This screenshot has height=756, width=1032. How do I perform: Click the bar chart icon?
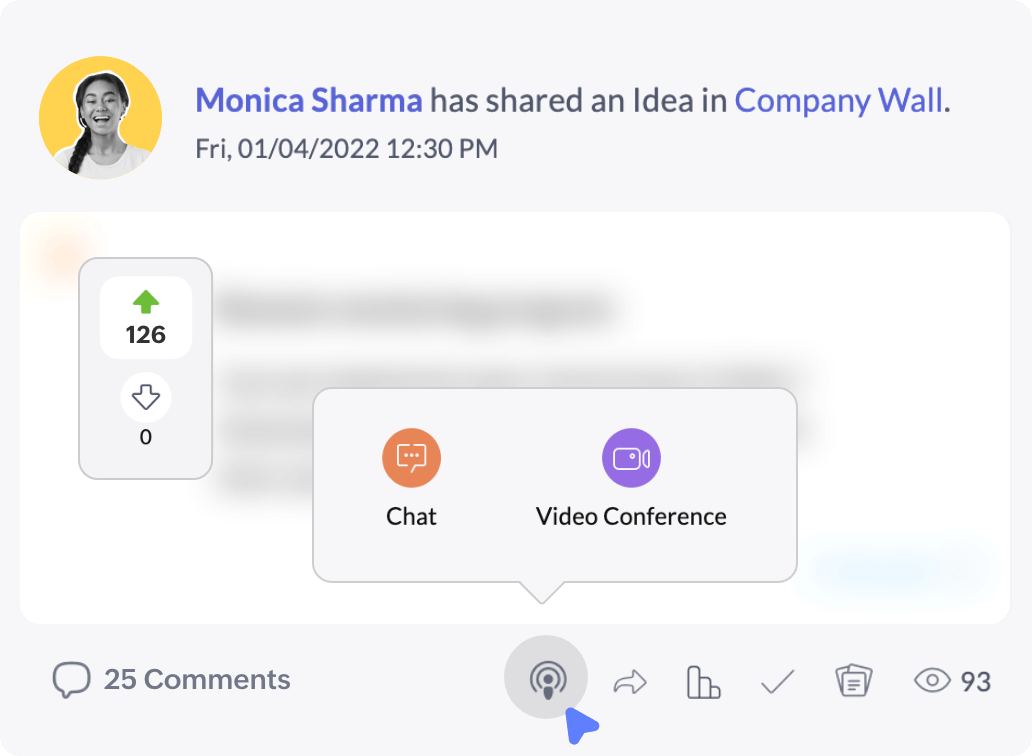[703, 682]
